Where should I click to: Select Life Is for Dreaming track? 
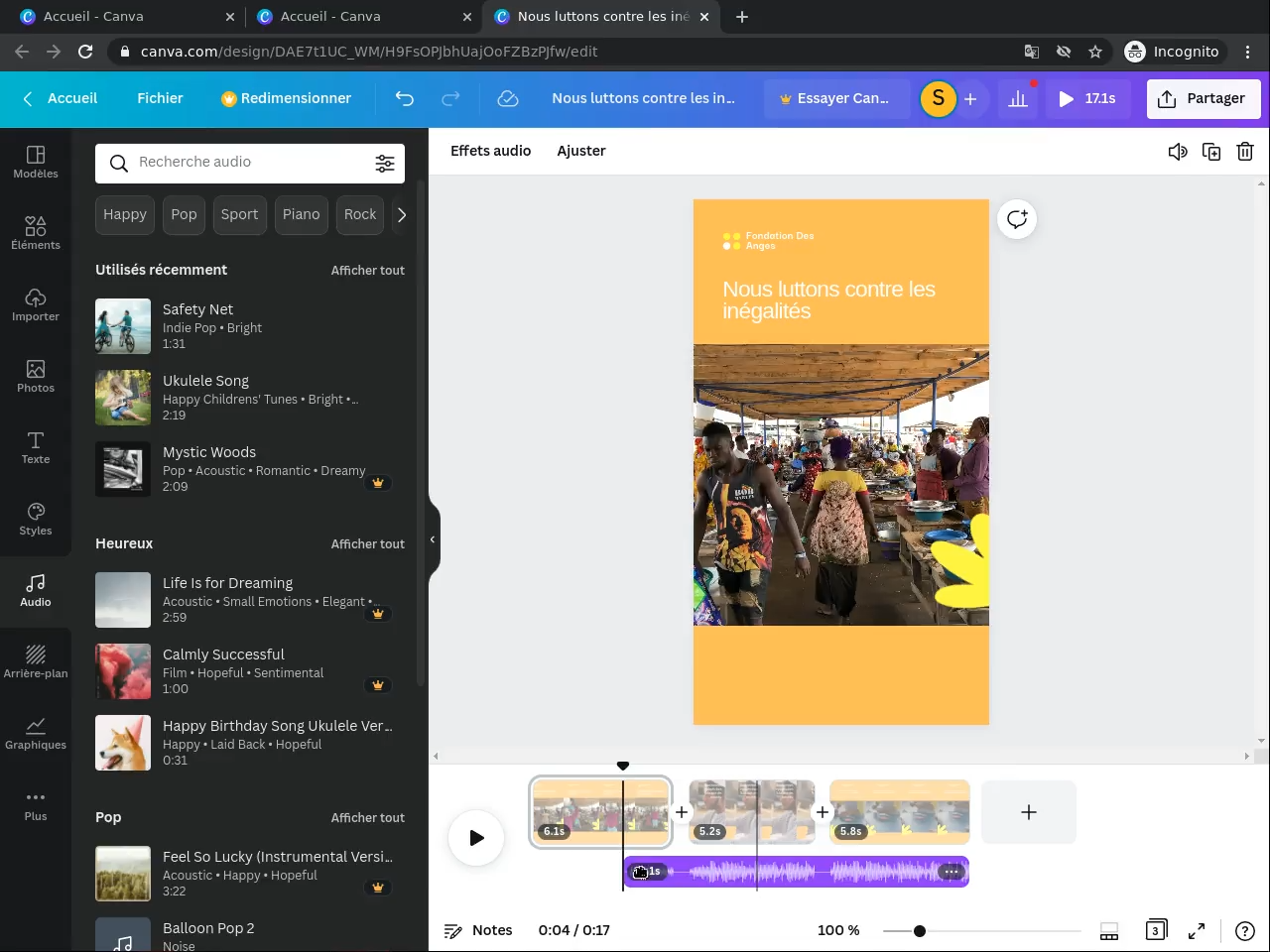coord(250,600)
